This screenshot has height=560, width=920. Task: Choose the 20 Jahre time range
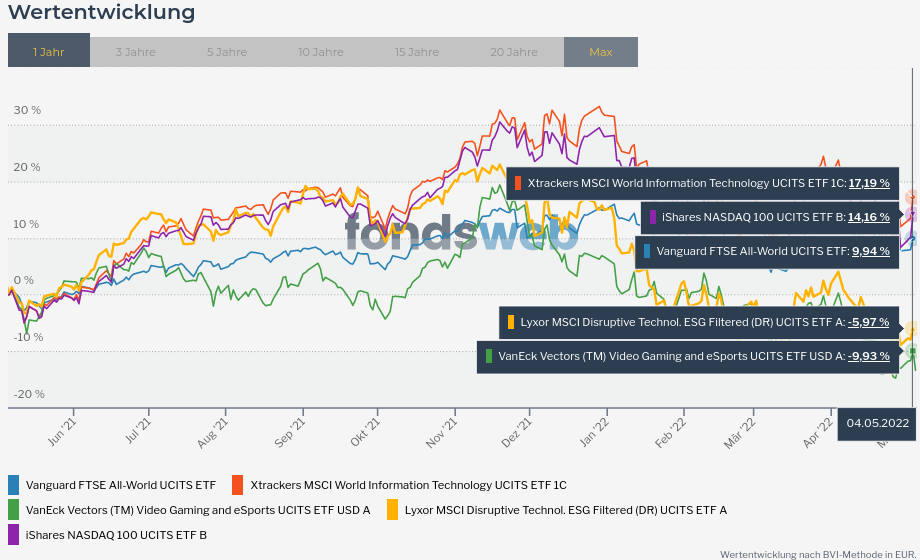513,52
